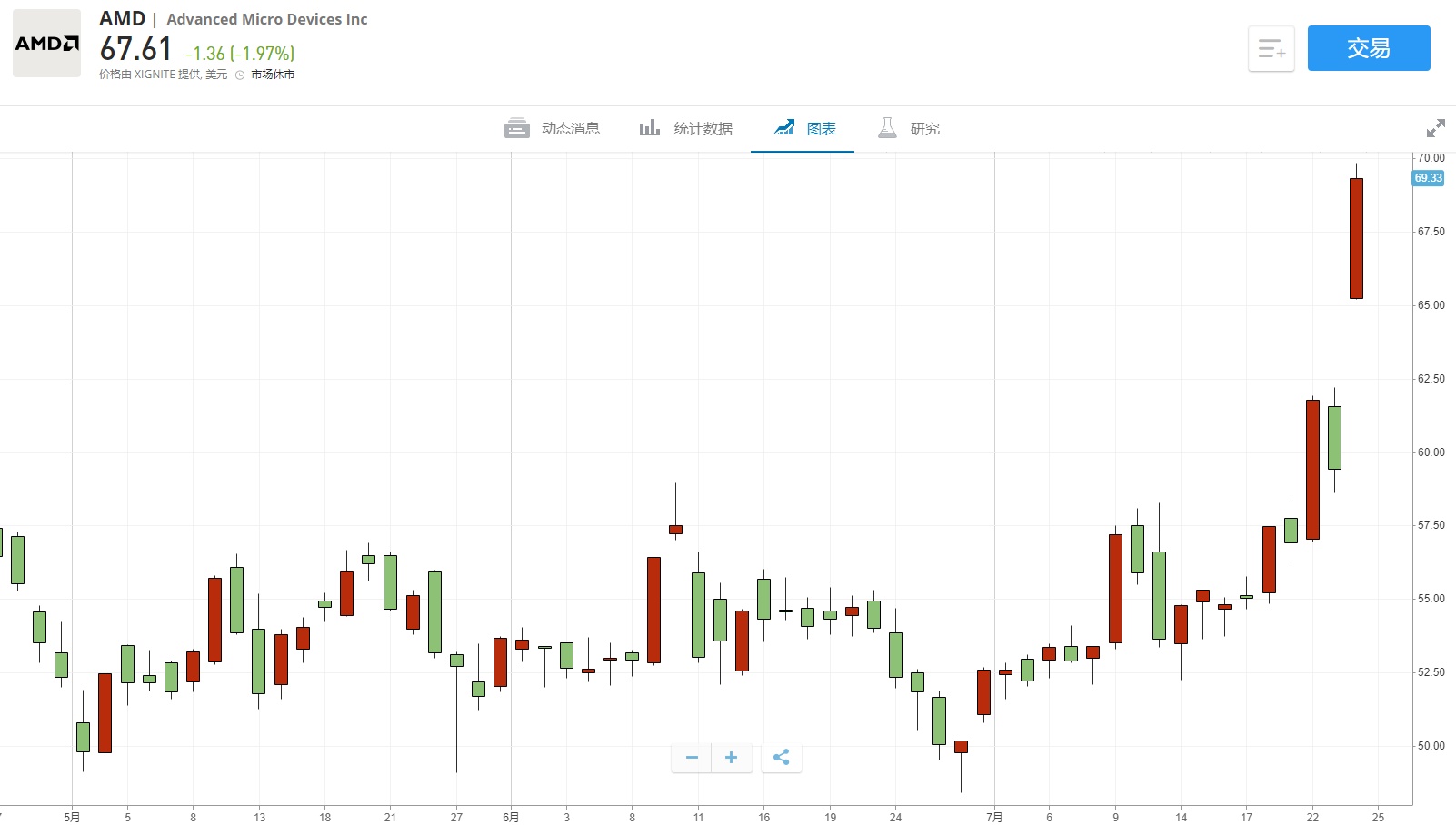Zoom out the chart with minus

692,757
